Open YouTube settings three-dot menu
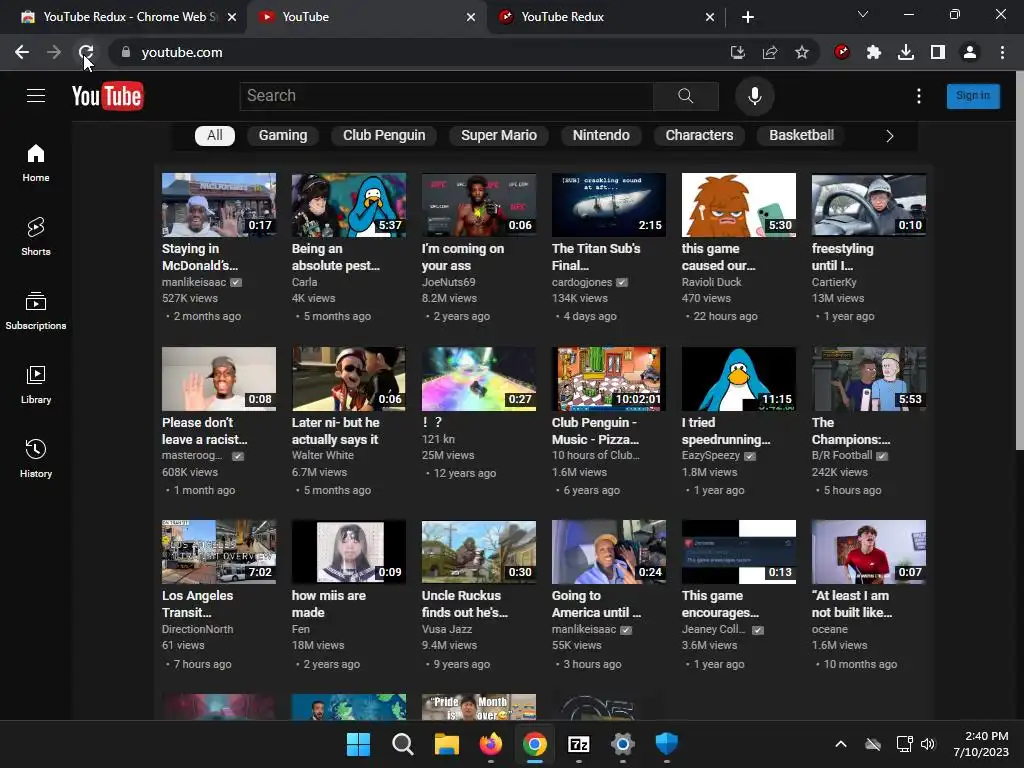Viewport: 1024px width, 768px height. [x=919, y=96]
